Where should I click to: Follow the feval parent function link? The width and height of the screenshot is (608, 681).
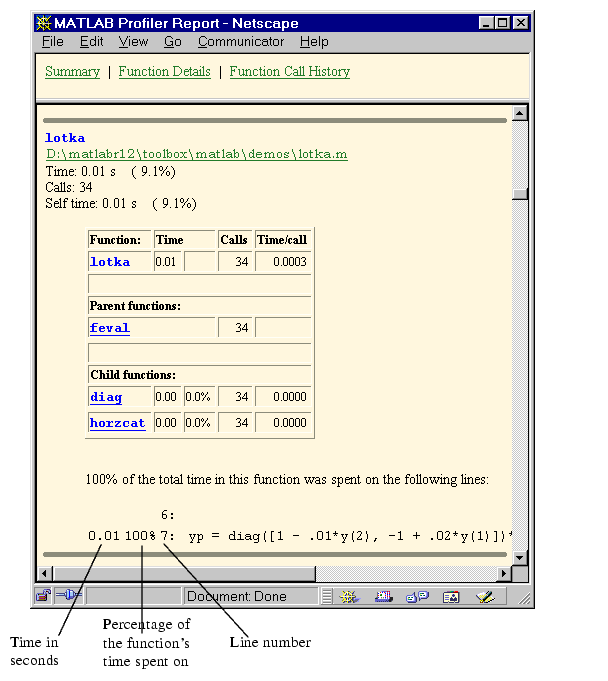coord(109,328)
